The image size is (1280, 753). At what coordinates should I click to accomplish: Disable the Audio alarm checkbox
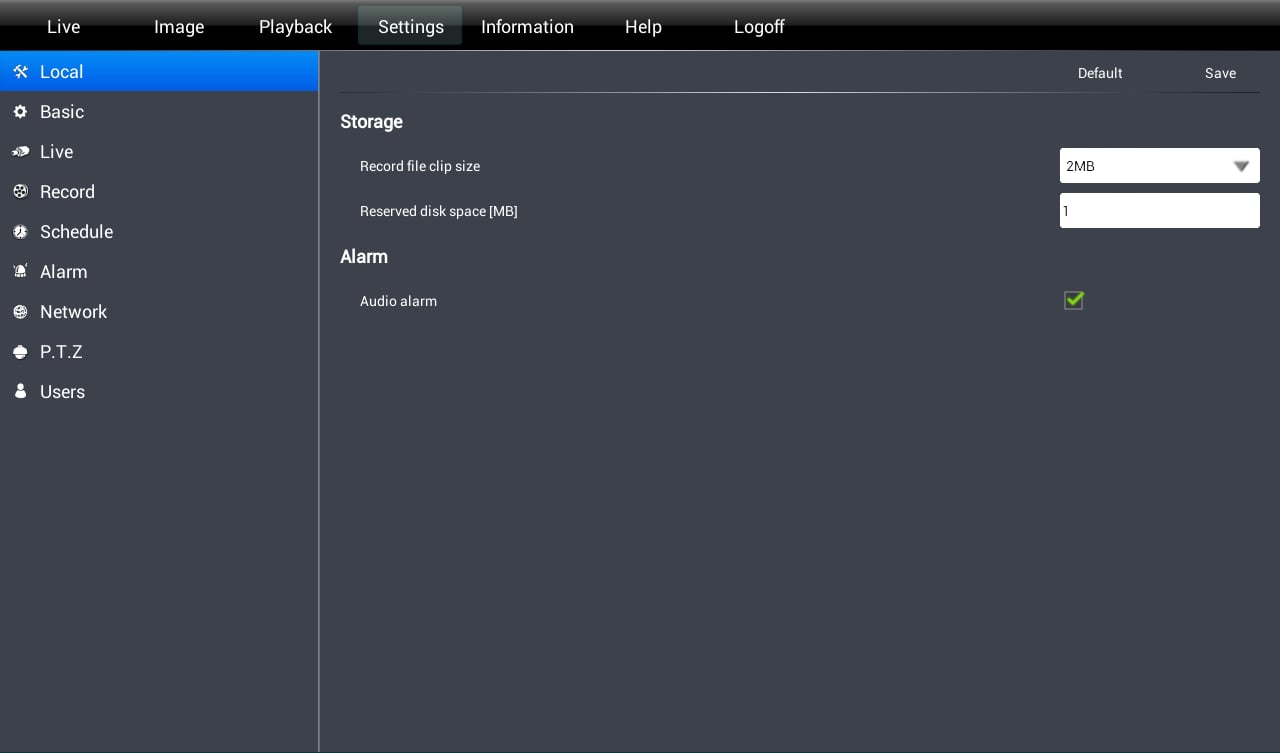click(1074, 300)
